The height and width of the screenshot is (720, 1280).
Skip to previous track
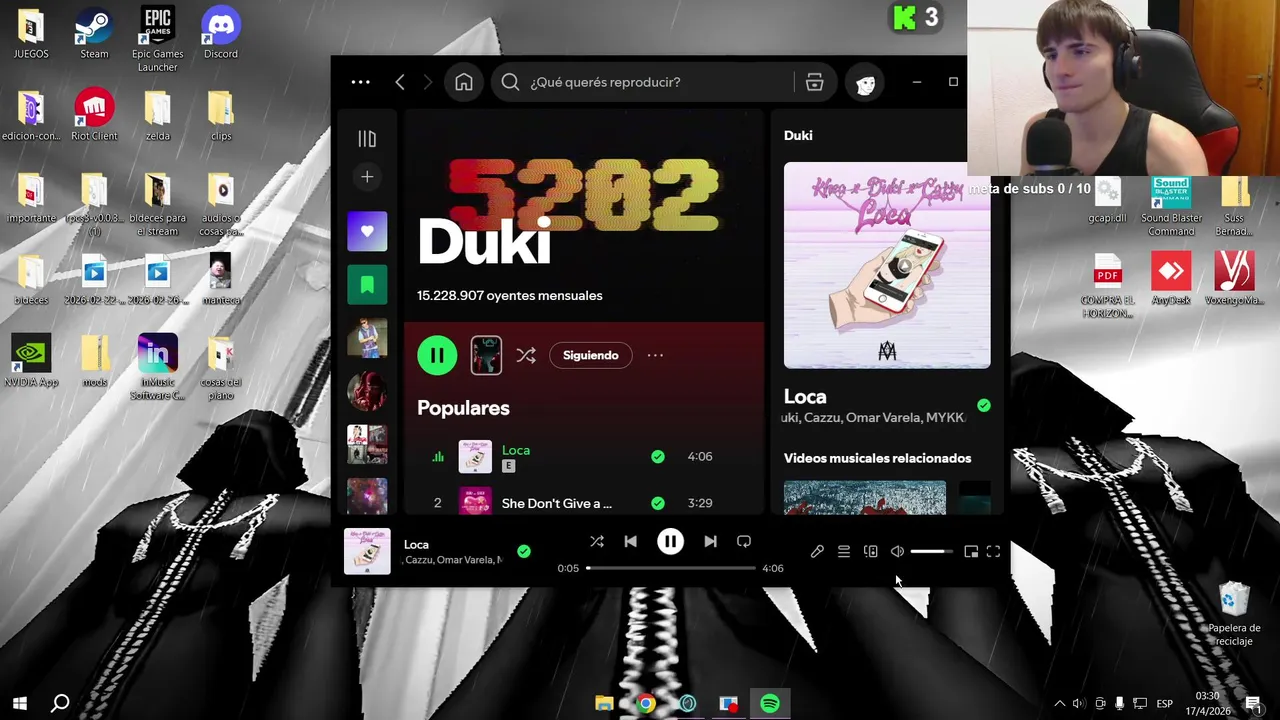pyautogui.click(x=630, y=541)
